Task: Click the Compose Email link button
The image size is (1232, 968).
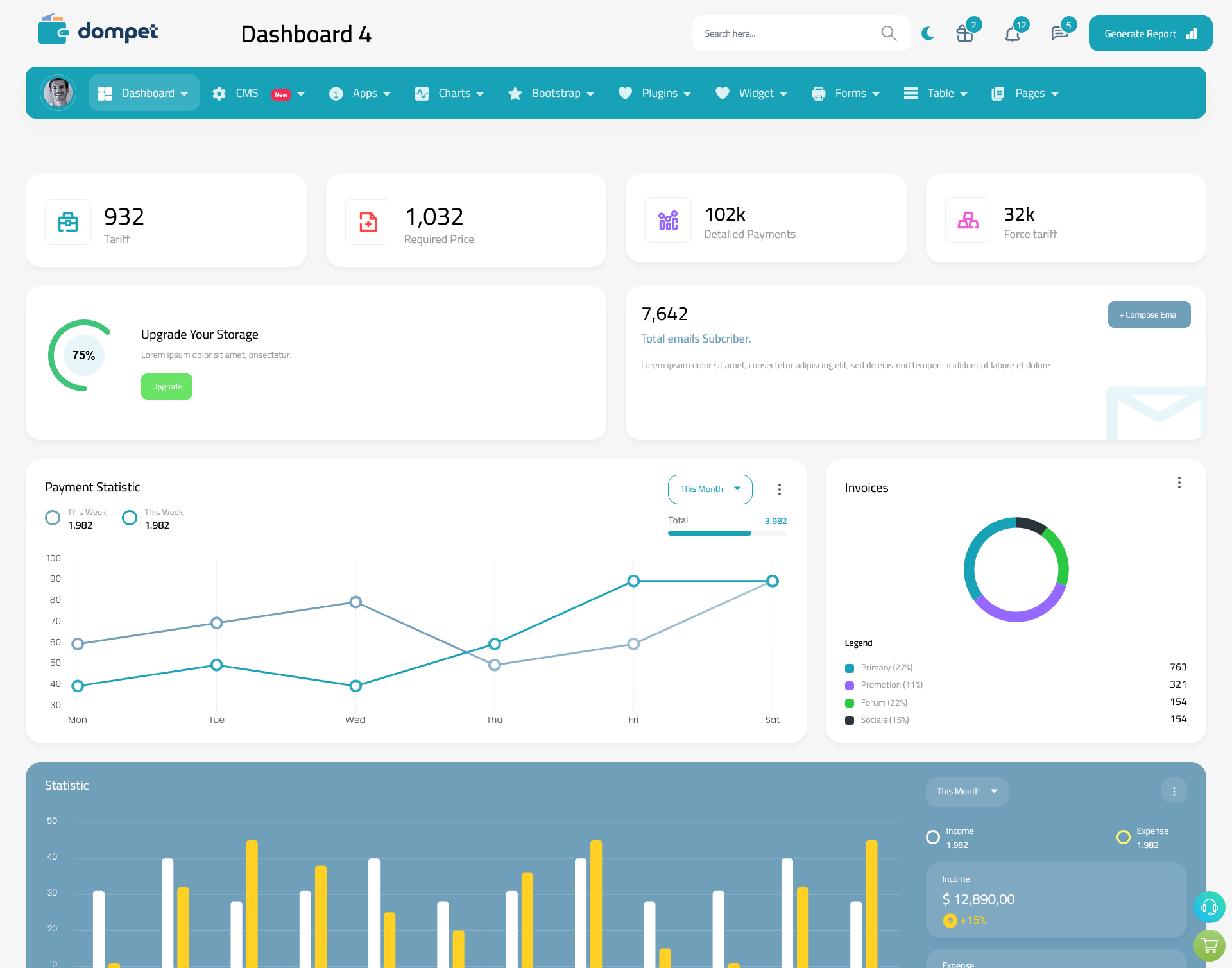Action: click(1148, 314)
